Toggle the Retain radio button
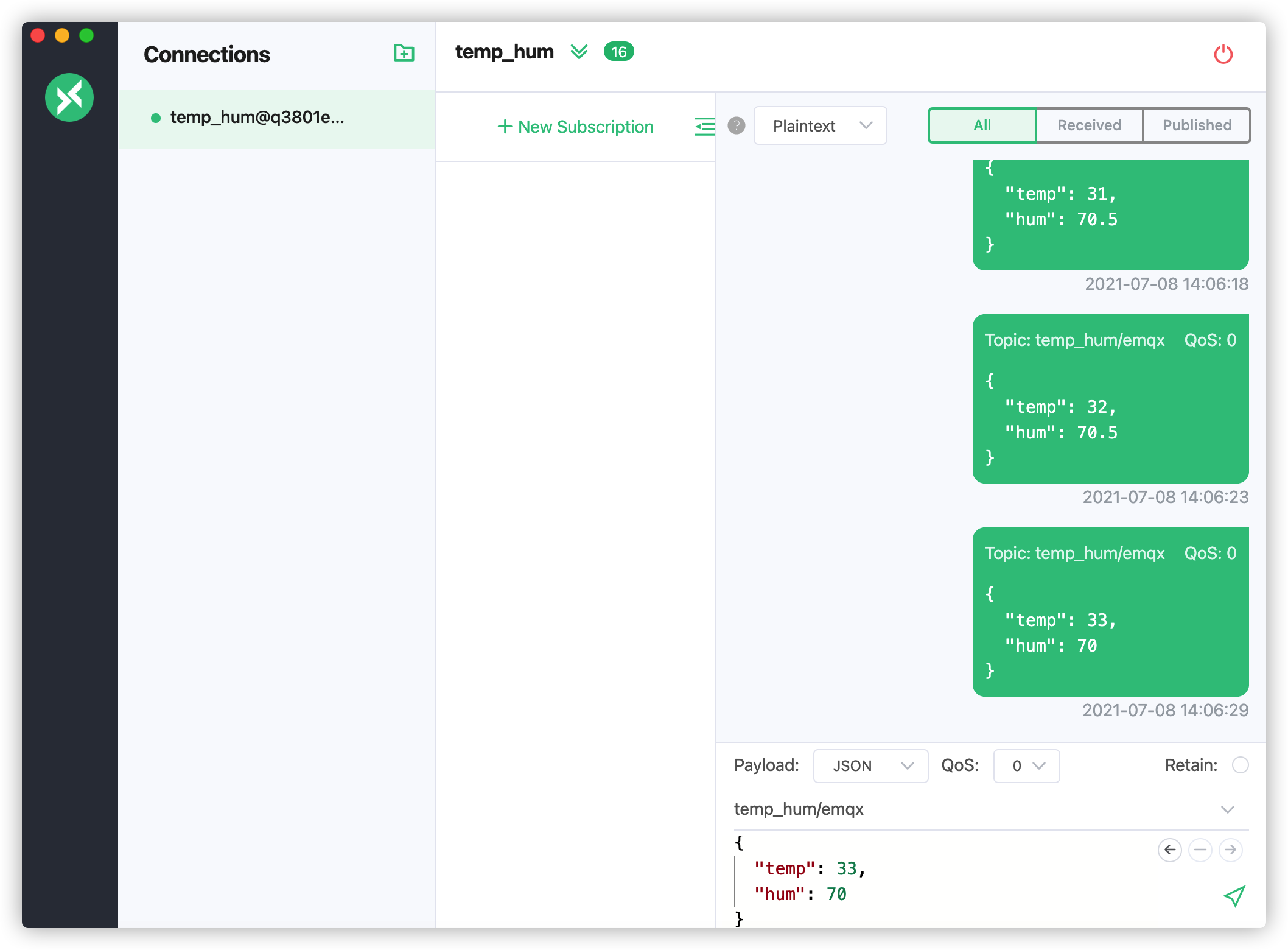1288x950 pixels. pyautogui.click(x=1240, y=765)
